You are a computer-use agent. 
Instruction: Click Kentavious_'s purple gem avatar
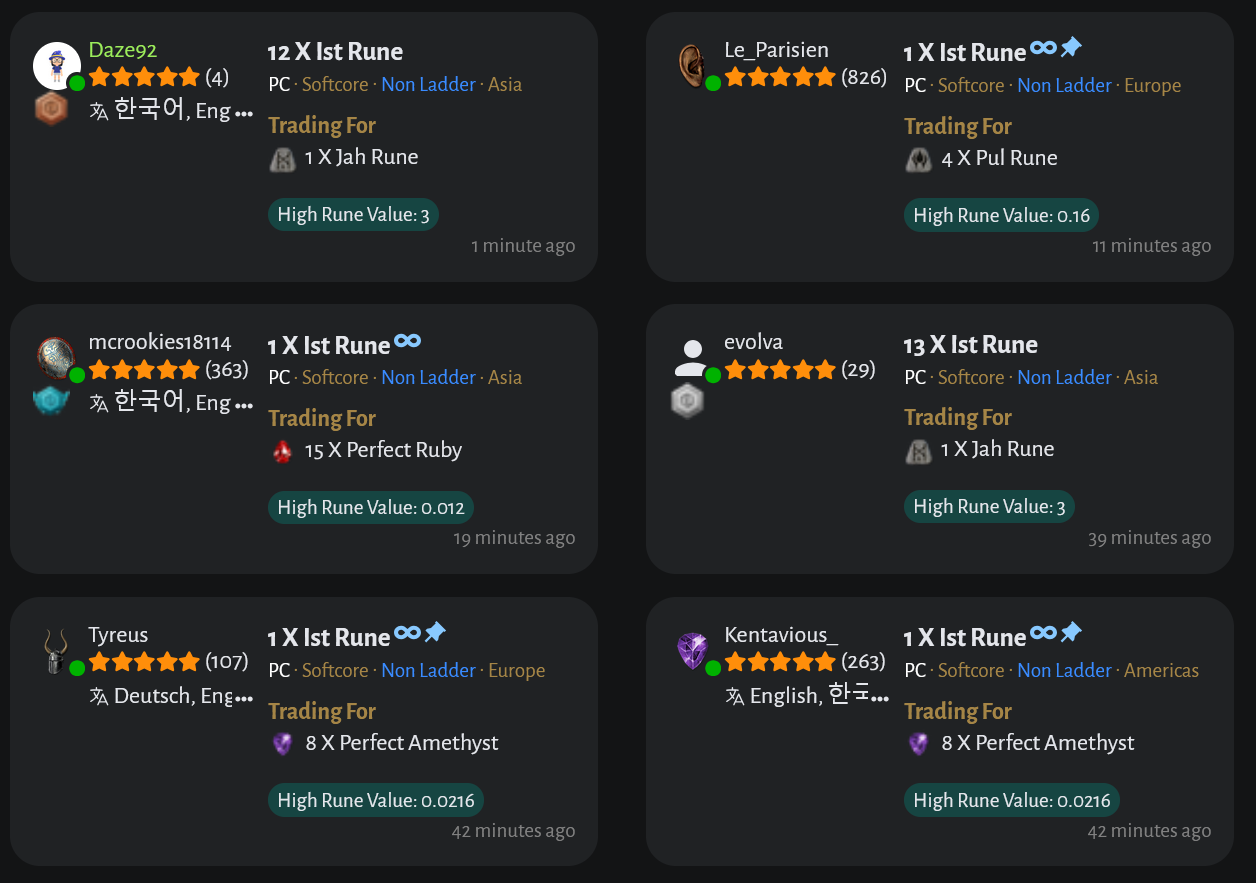(x=692, y=651)
